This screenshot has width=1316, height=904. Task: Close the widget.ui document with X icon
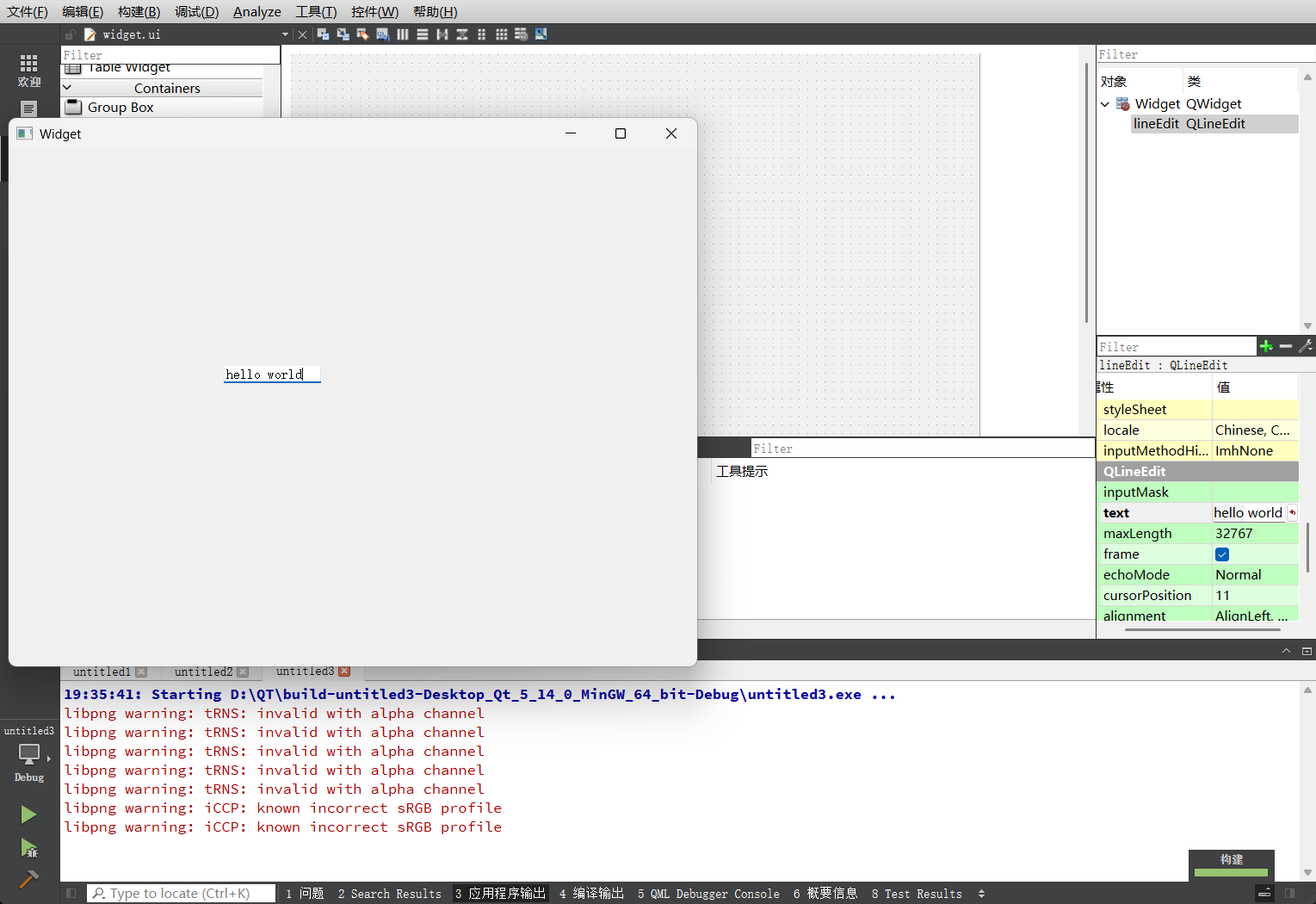click(x=302, y=34)
